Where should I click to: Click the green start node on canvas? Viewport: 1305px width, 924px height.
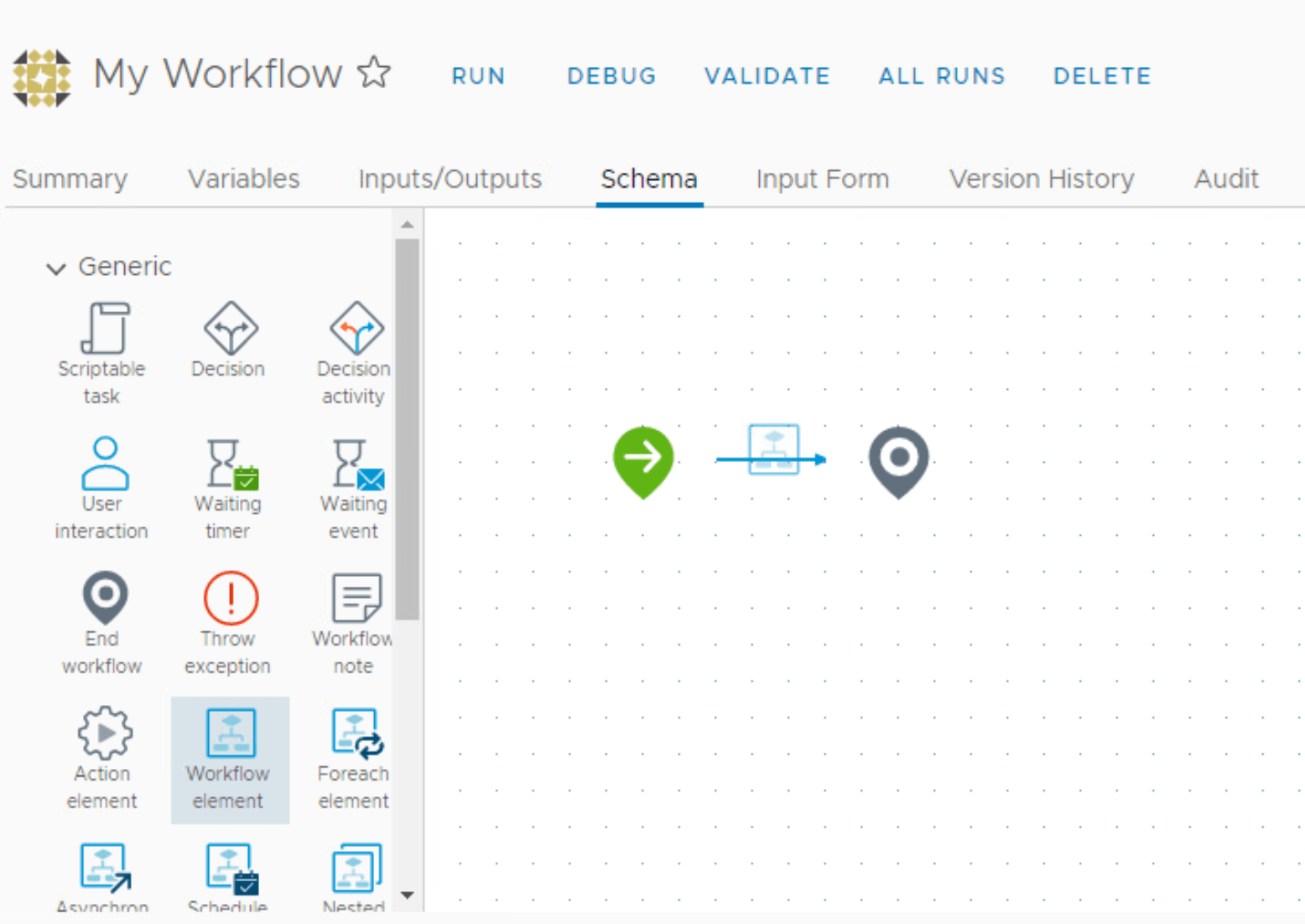[643, 461]
